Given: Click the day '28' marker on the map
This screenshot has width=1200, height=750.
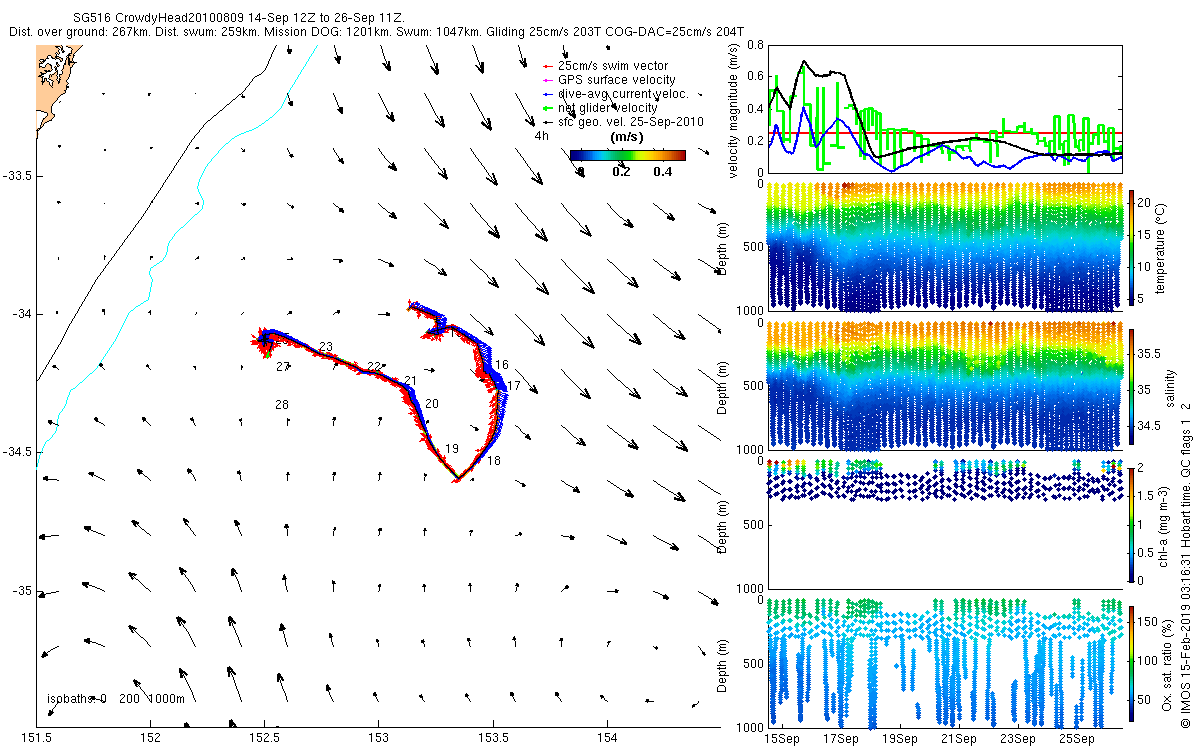Looking at the screenshot, I should coord(282,404).
